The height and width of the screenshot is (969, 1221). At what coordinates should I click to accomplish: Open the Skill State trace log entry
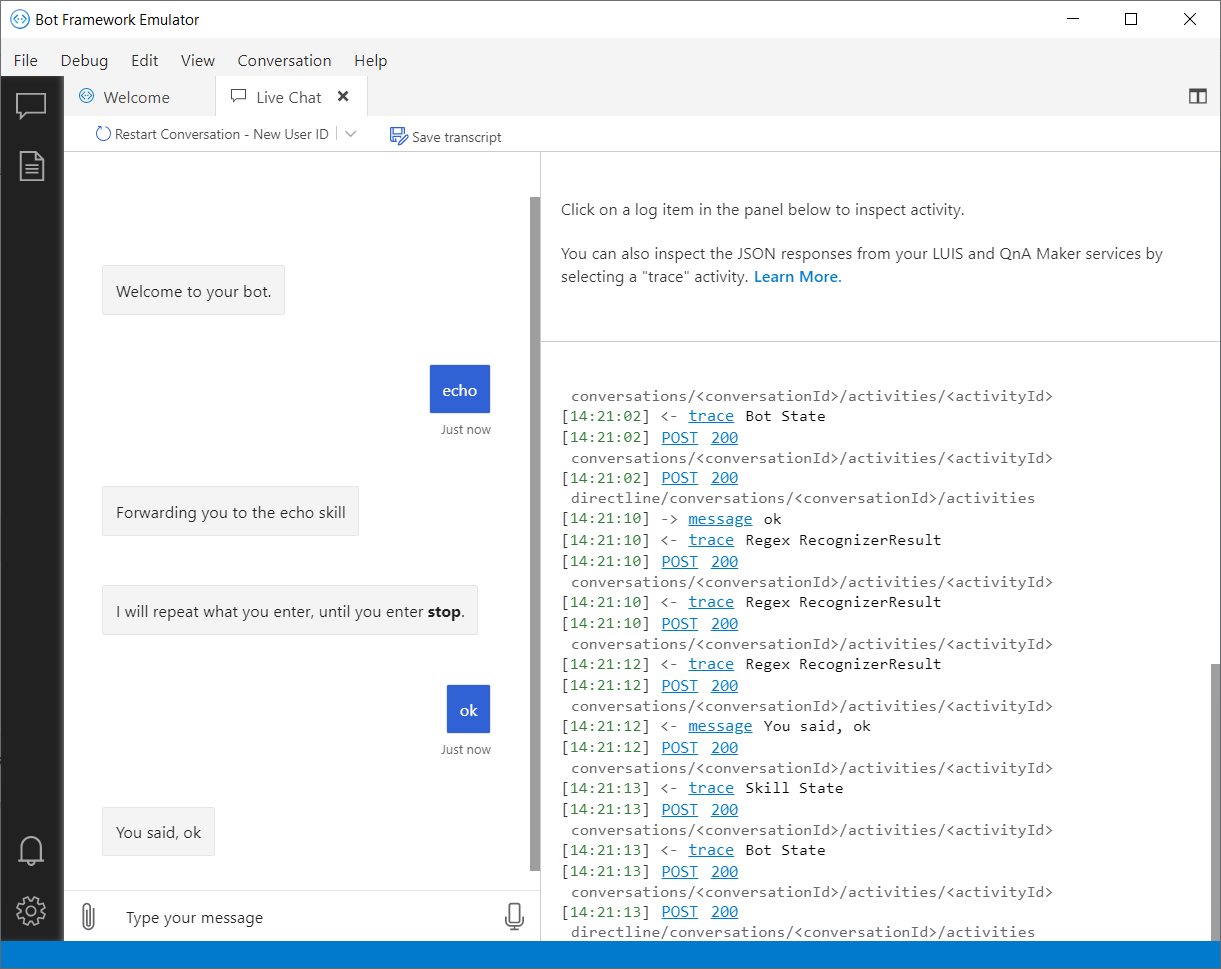pyautogui.click(x=711, y=788)
